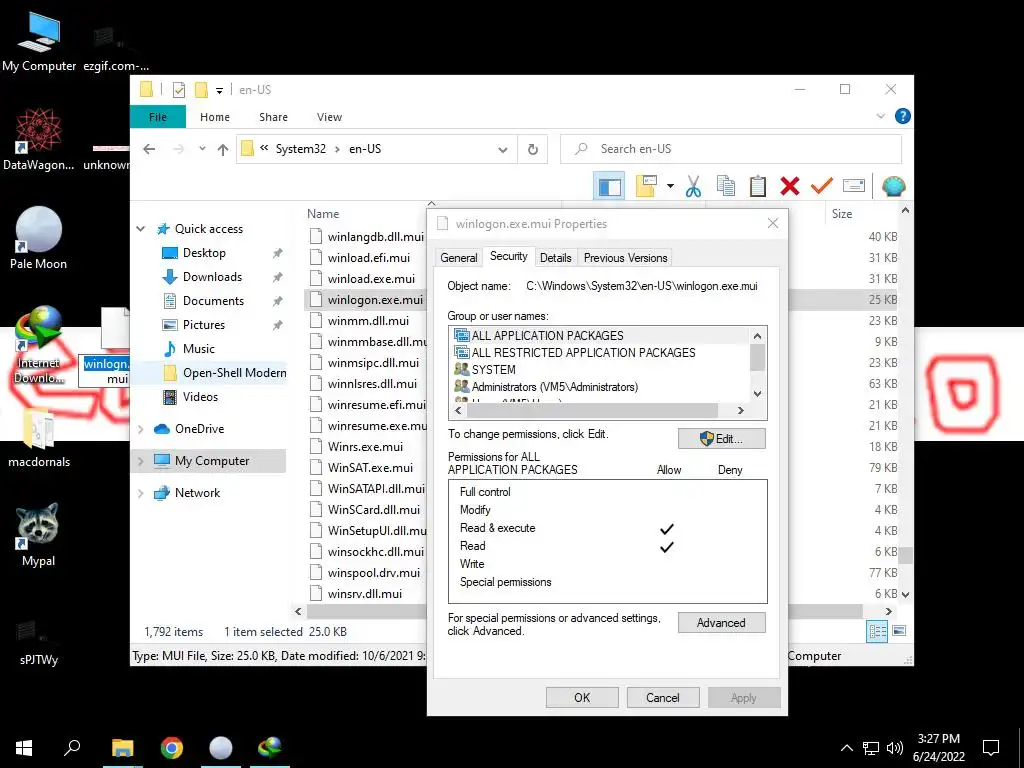Switch to the Previous Versions tab
The height and width of the screenshot is (768, 1024).
(x=626, y=258)
